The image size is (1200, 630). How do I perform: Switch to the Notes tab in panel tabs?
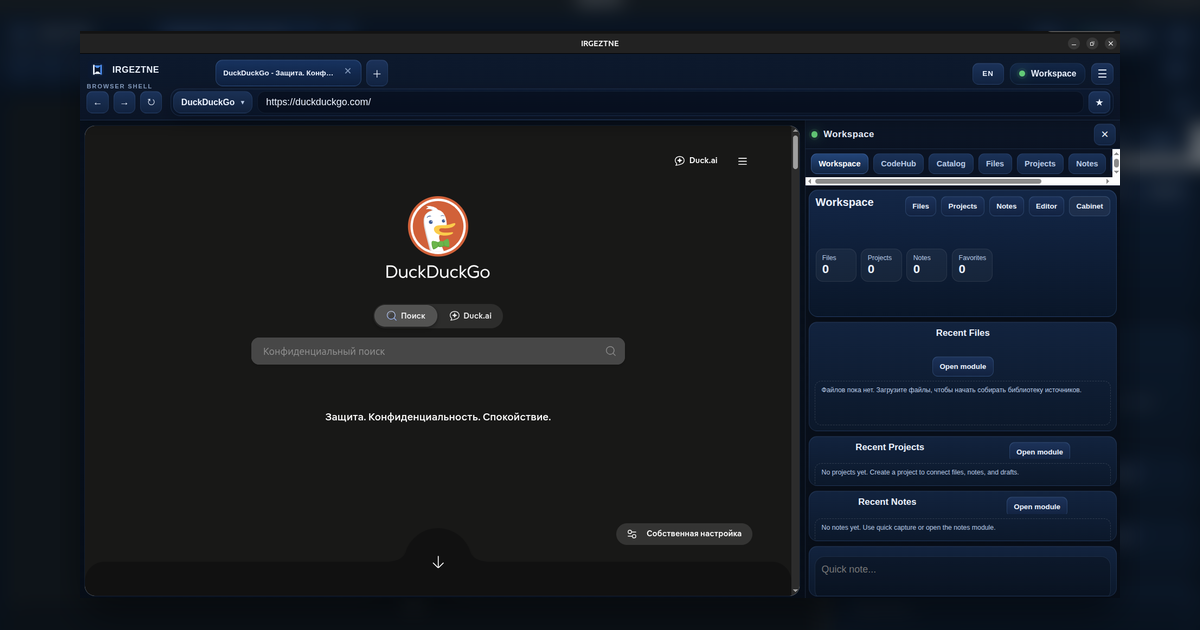1088,163
